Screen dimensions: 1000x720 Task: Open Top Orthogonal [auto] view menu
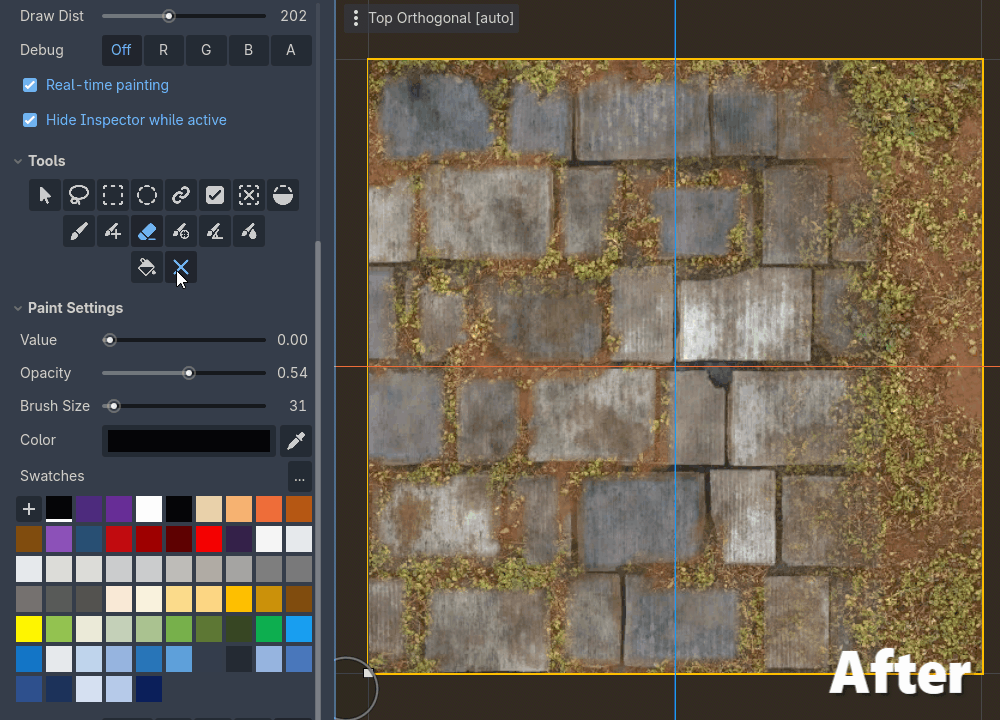pos(441,18)
